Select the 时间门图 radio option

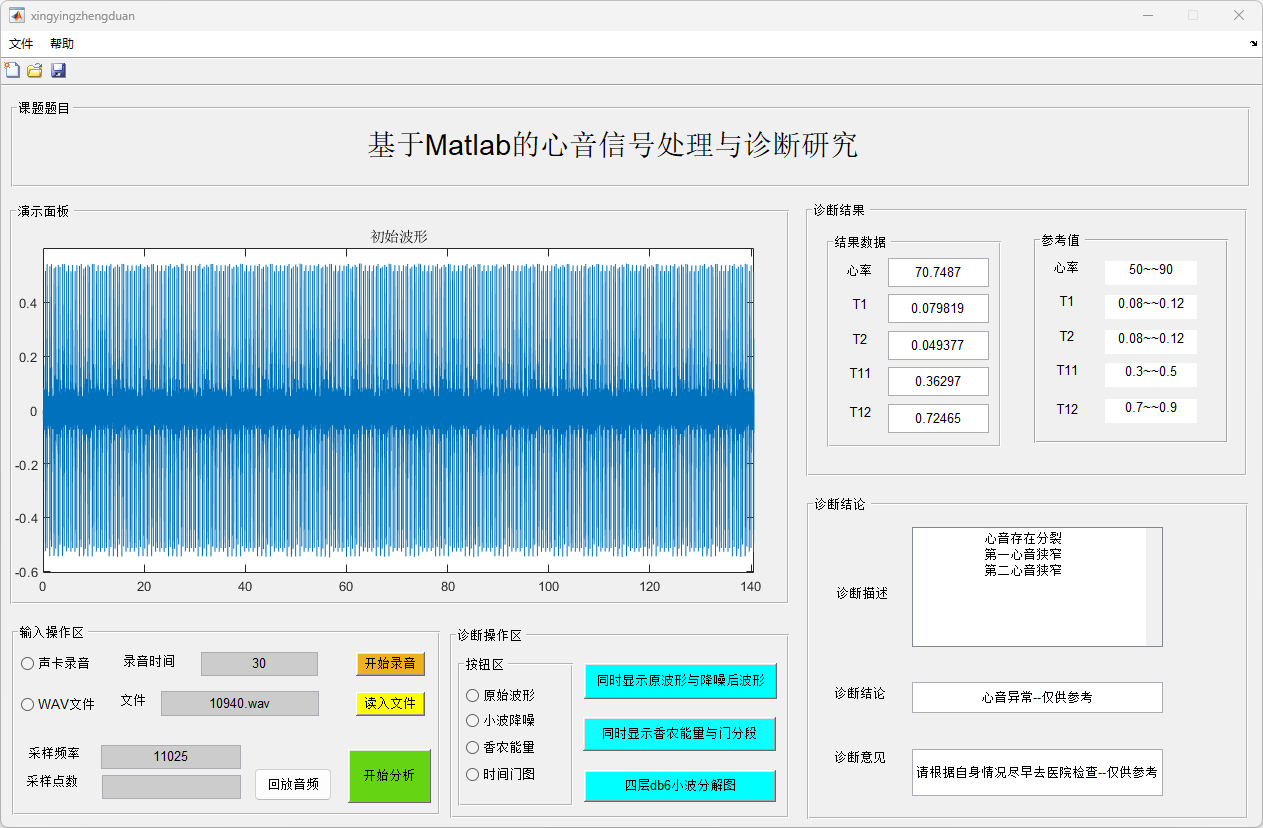473,774
